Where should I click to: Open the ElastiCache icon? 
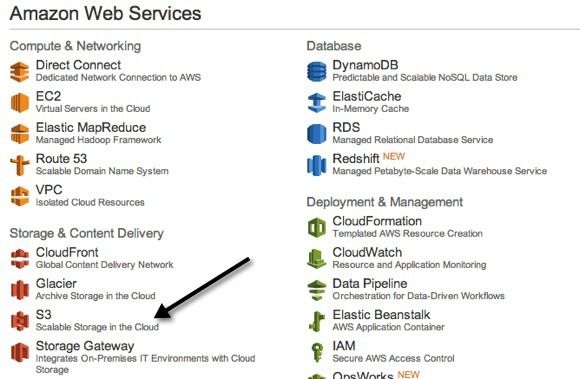click(x=317, y=103)
